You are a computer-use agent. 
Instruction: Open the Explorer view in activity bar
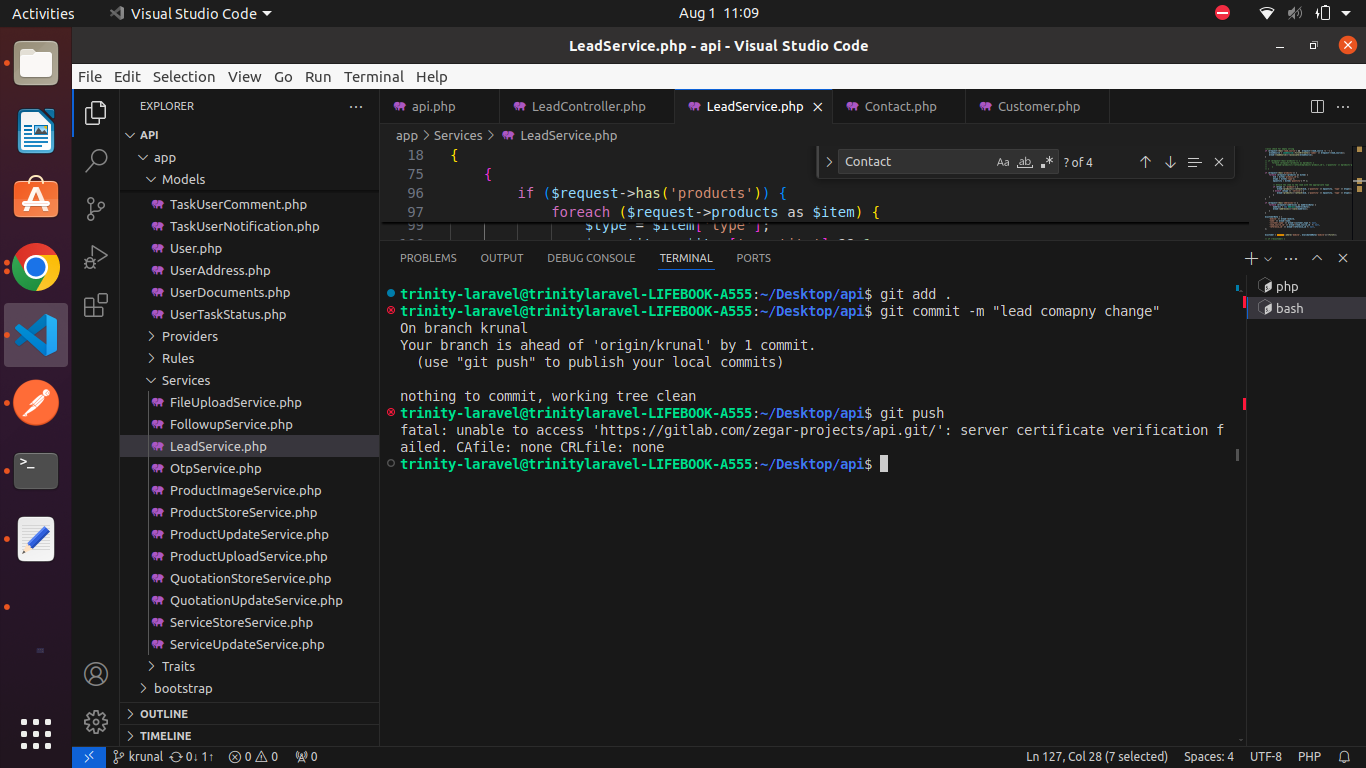[x=96, y=113]
